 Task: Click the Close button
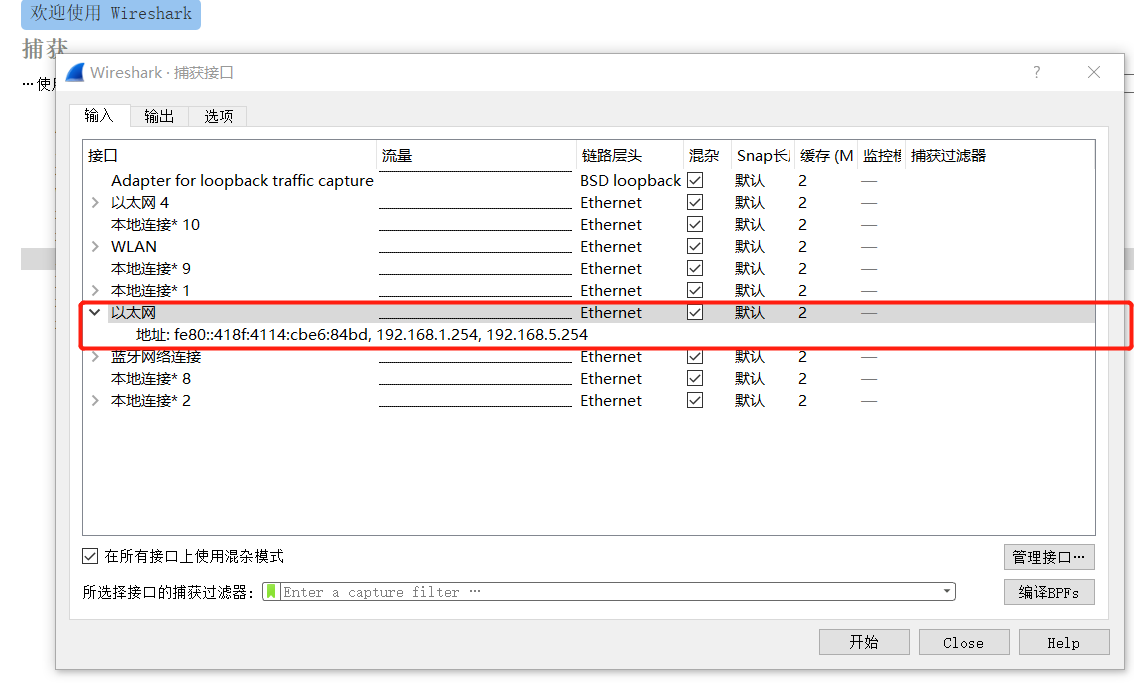coord(964,642)
